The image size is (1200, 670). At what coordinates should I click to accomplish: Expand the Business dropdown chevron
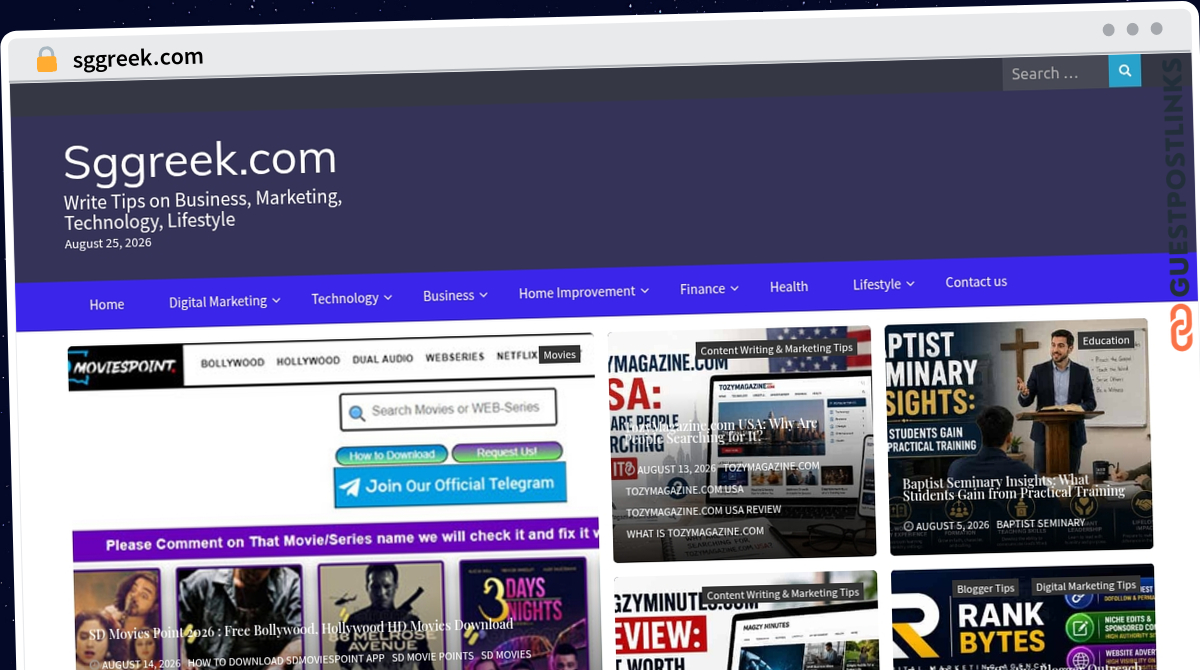pos(483,294)
